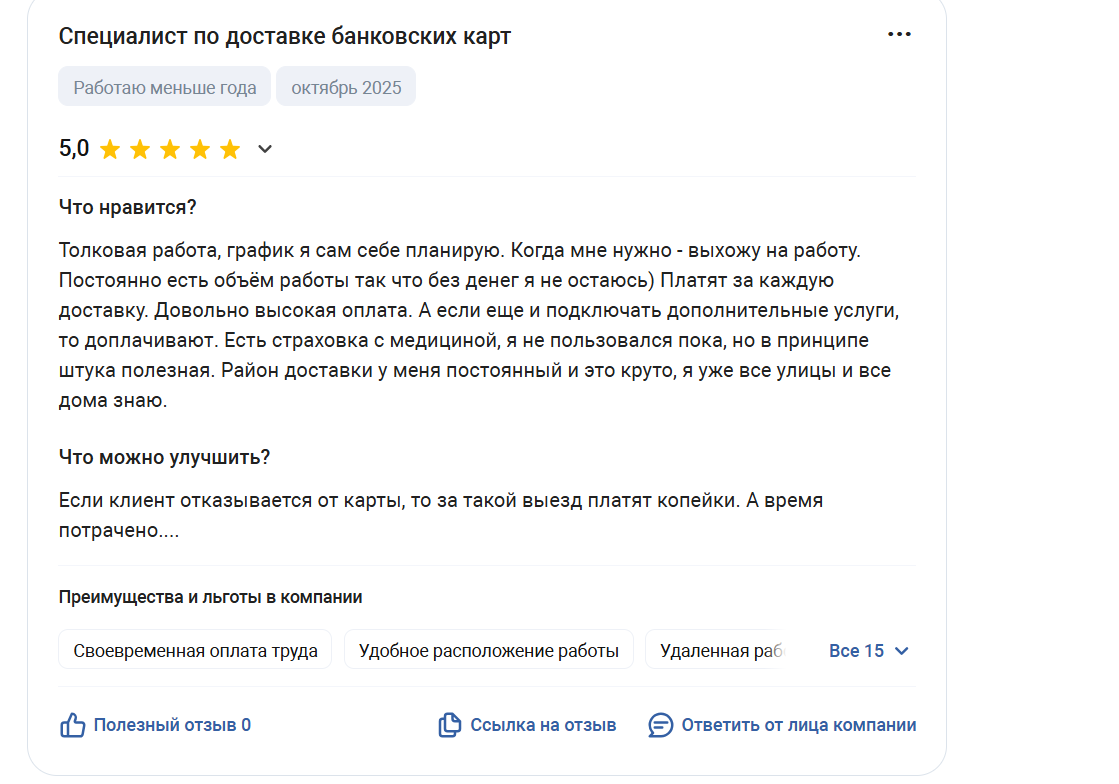Viewport: 1119px width, 784px height.
Task: Click the chevron next to 'Все 15'
Action: pos(902,651)
